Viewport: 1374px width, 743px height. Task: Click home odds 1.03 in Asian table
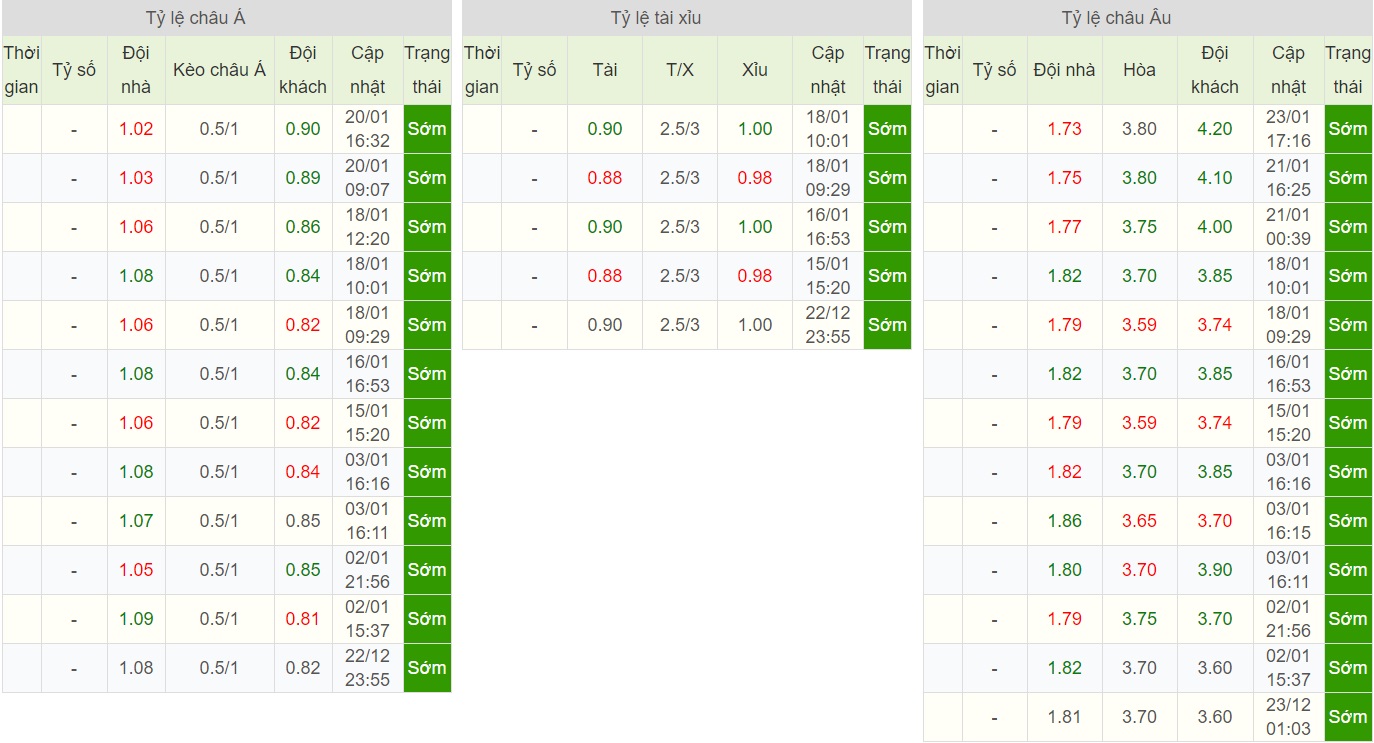(136, 178)
